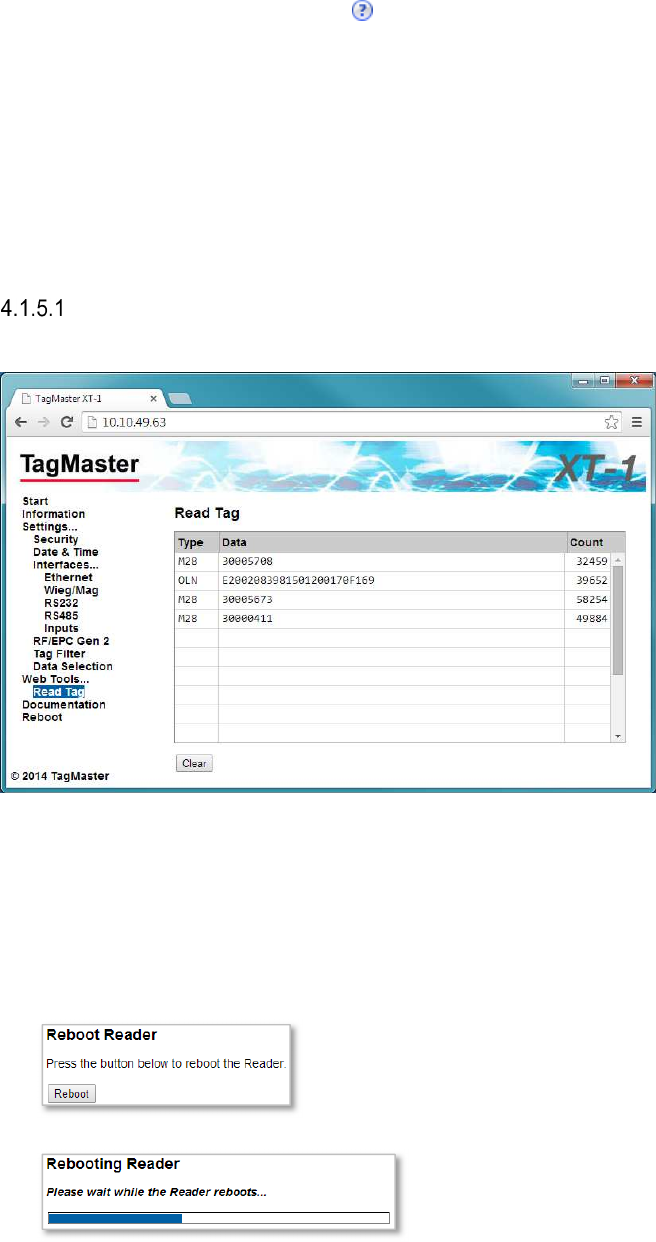Click the tag table scrollbar thumb

pyautogui.click(x=618, y=620)
